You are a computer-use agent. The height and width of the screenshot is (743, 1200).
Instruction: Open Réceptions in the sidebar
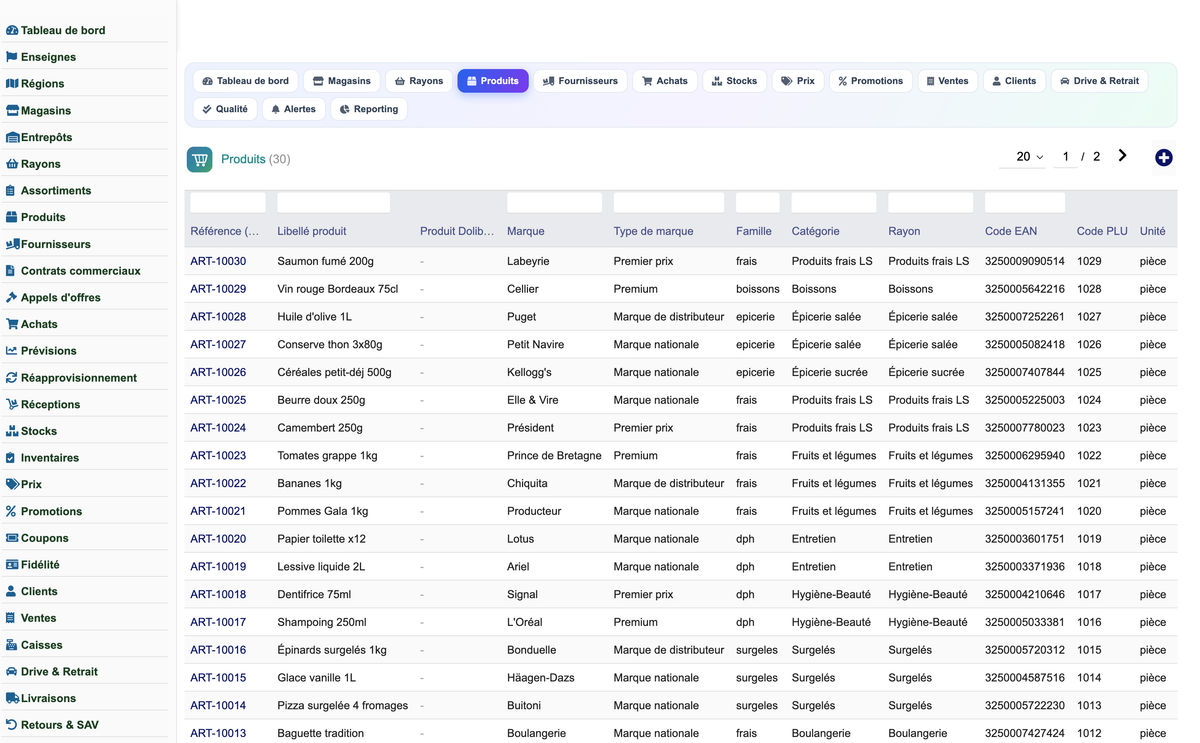click(x=43, y=404)
